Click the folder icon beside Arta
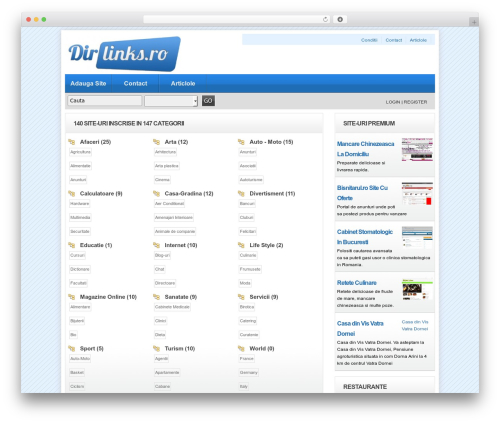This screenshot has height=423, width=500. click(157, 142)
